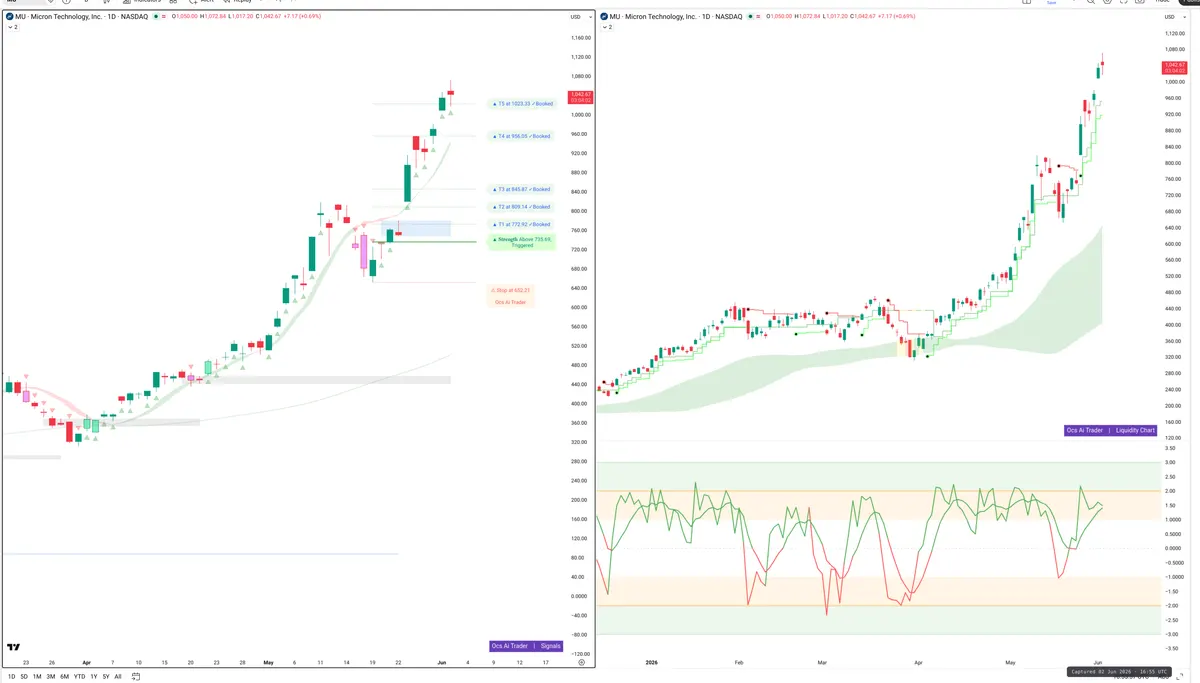The height and width of the screenshot is (683, 1200).
Task: Open time axis settings gear on left chart
Action: click(x=581, y=662)
